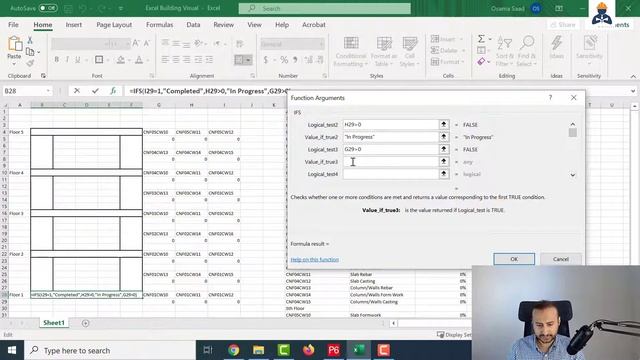Click Increase Font Size icon
Screen dimensions: 640x360
click(136, 44)
